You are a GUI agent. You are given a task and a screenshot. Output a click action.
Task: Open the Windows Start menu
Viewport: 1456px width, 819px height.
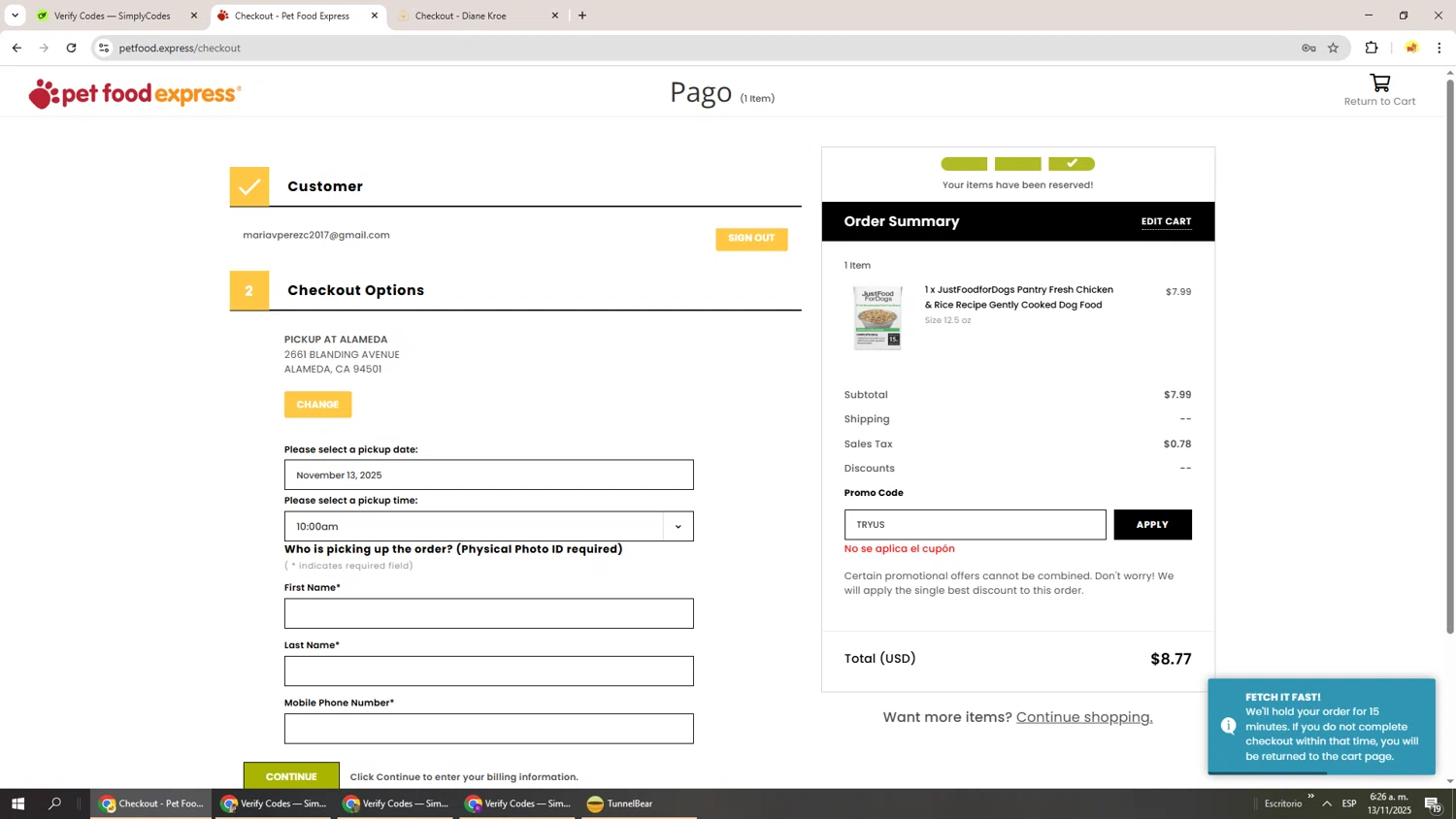click(17, 803)
